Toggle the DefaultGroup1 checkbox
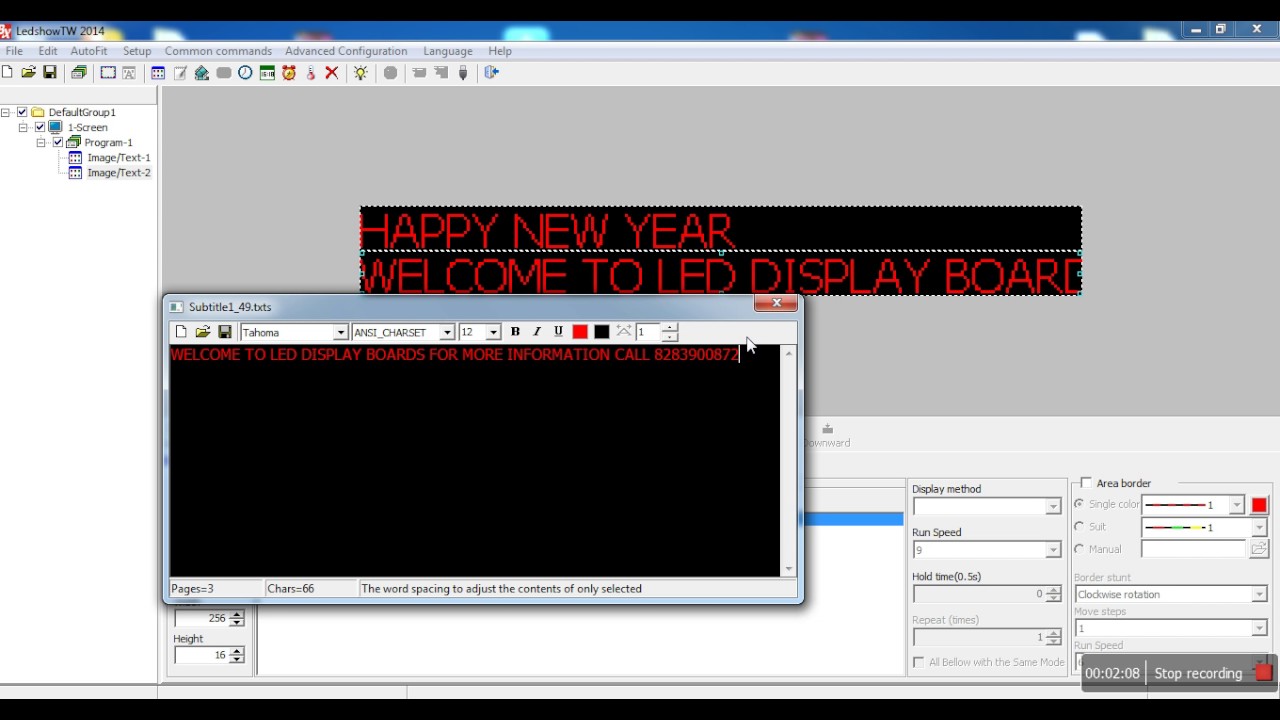The width and height of the screenshot is (1280, 720). [22, 112]
